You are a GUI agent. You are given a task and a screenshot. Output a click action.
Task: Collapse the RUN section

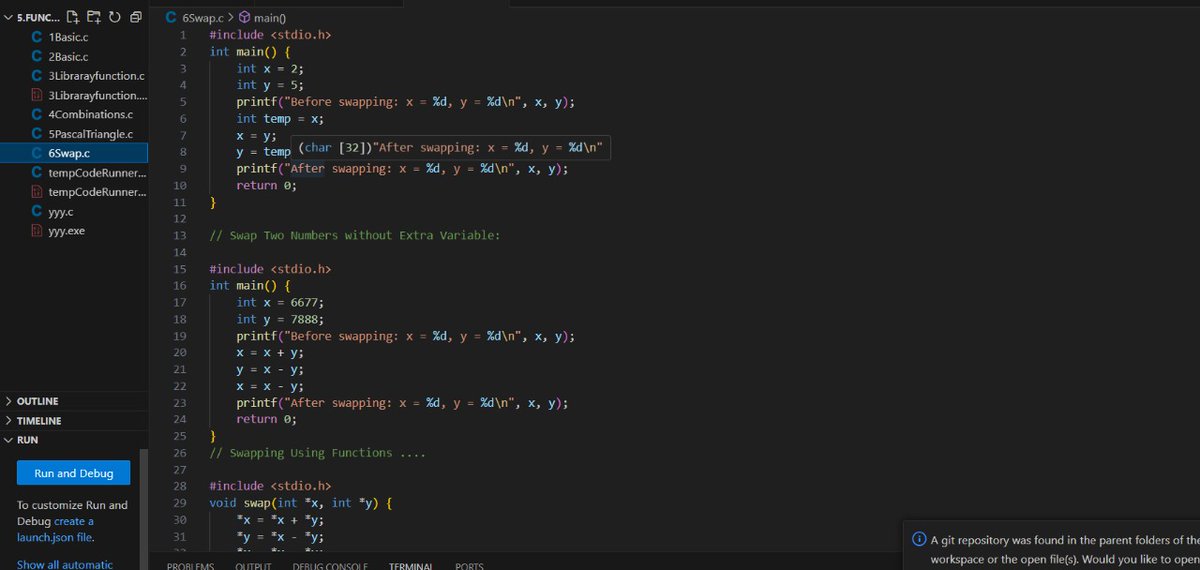tap(74, 440)
